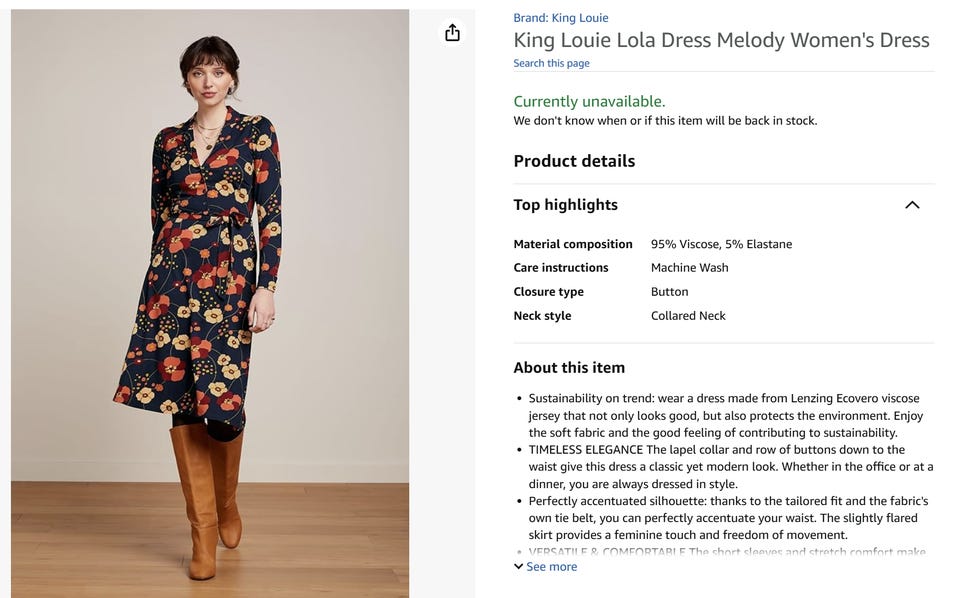Expand description with See more link
Image resolution: width=960 pixels, height=598 pixels.
[x=551, y=567]
